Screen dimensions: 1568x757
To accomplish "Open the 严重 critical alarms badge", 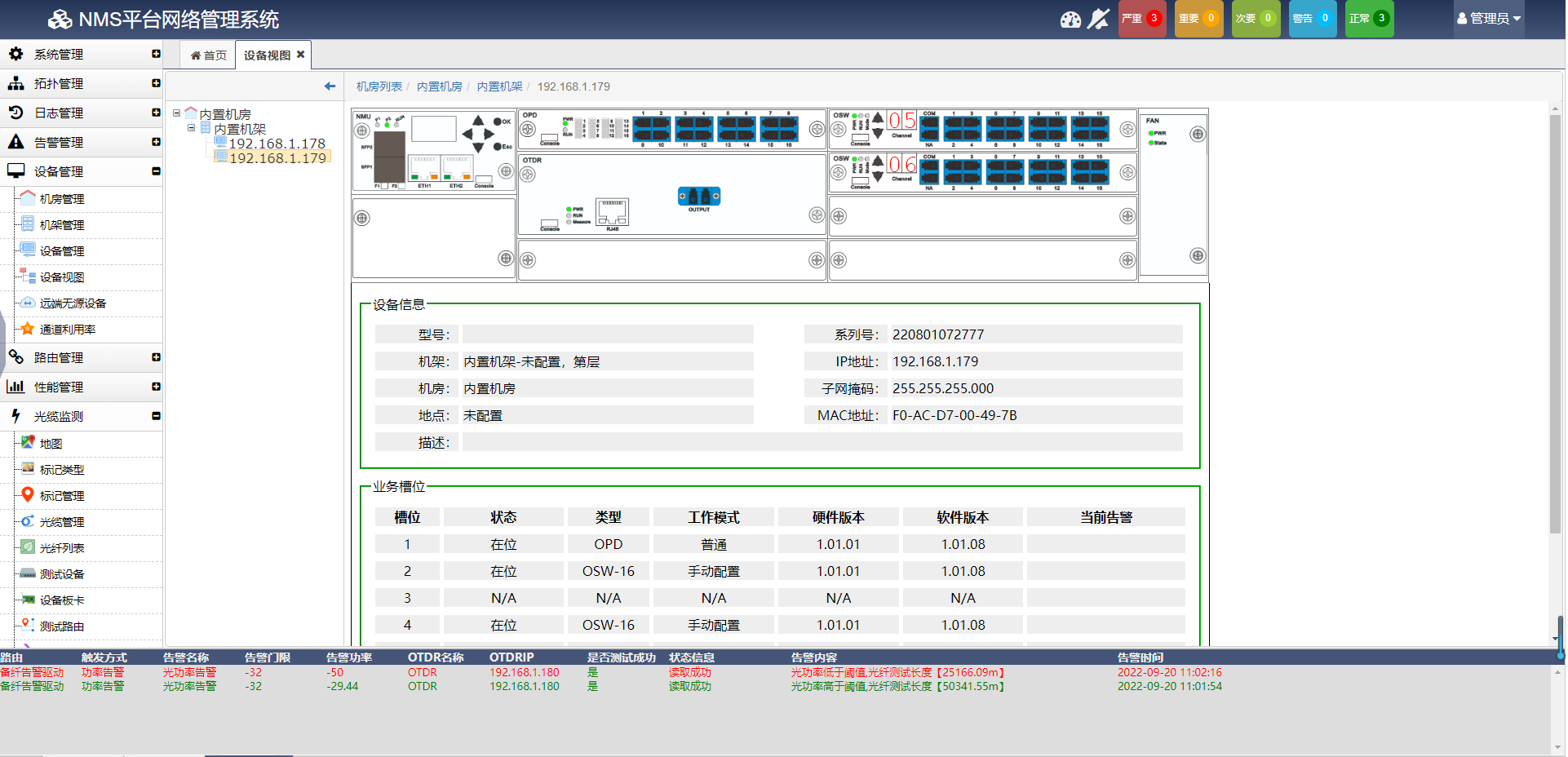I will point(1141,19).
